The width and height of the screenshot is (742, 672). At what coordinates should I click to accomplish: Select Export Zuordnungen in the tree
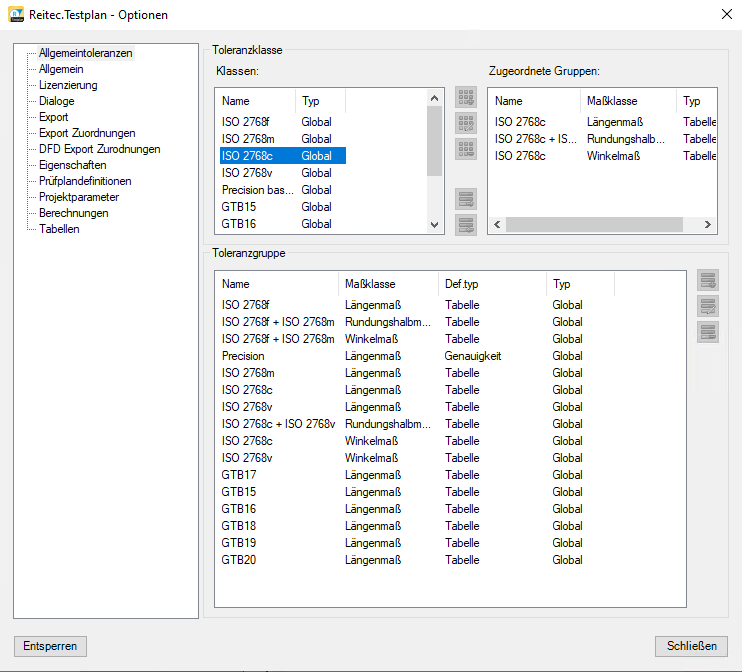(x=87, y=133)
